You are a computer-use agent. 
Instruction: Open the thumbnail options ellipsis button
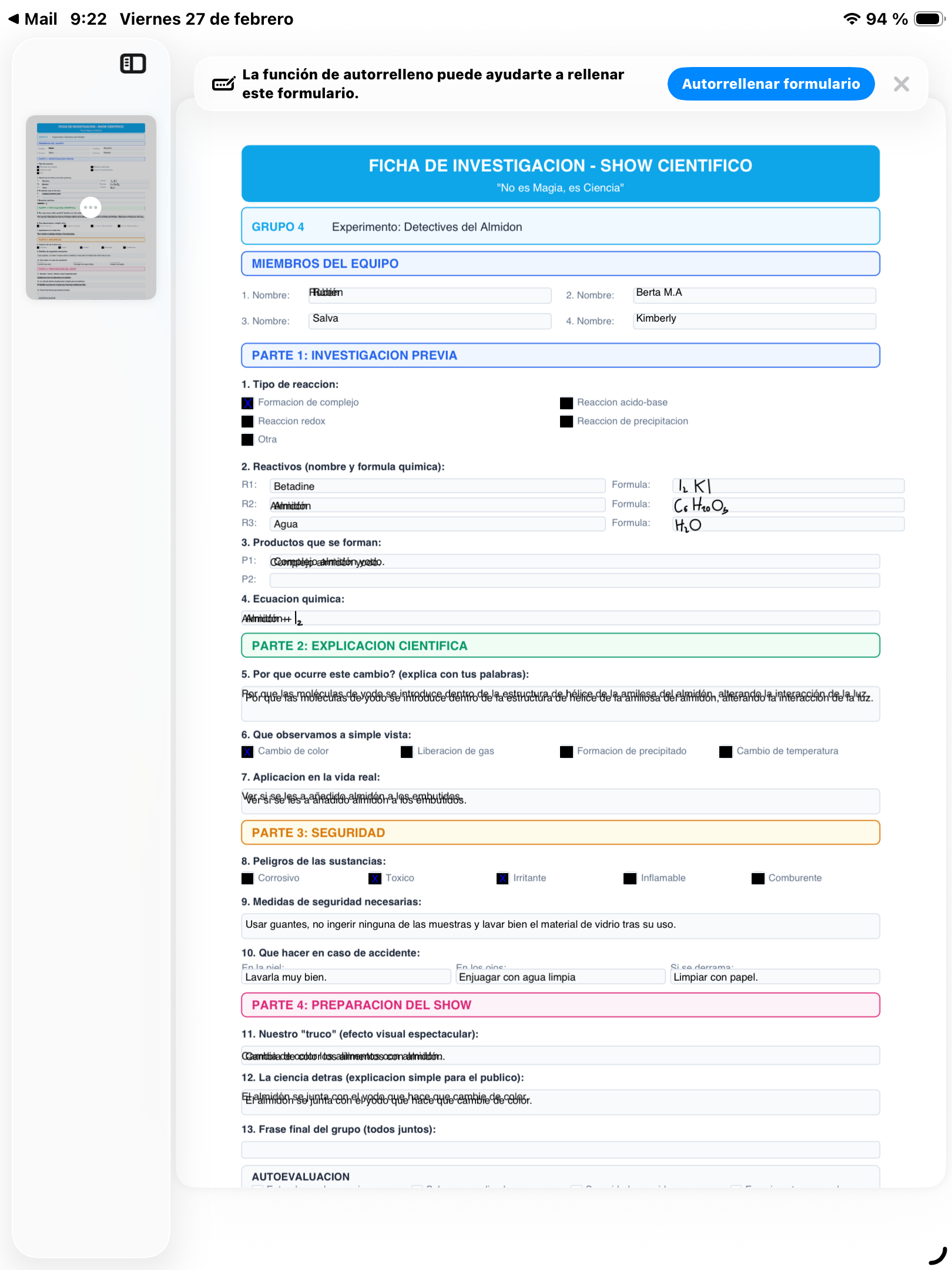90,208
